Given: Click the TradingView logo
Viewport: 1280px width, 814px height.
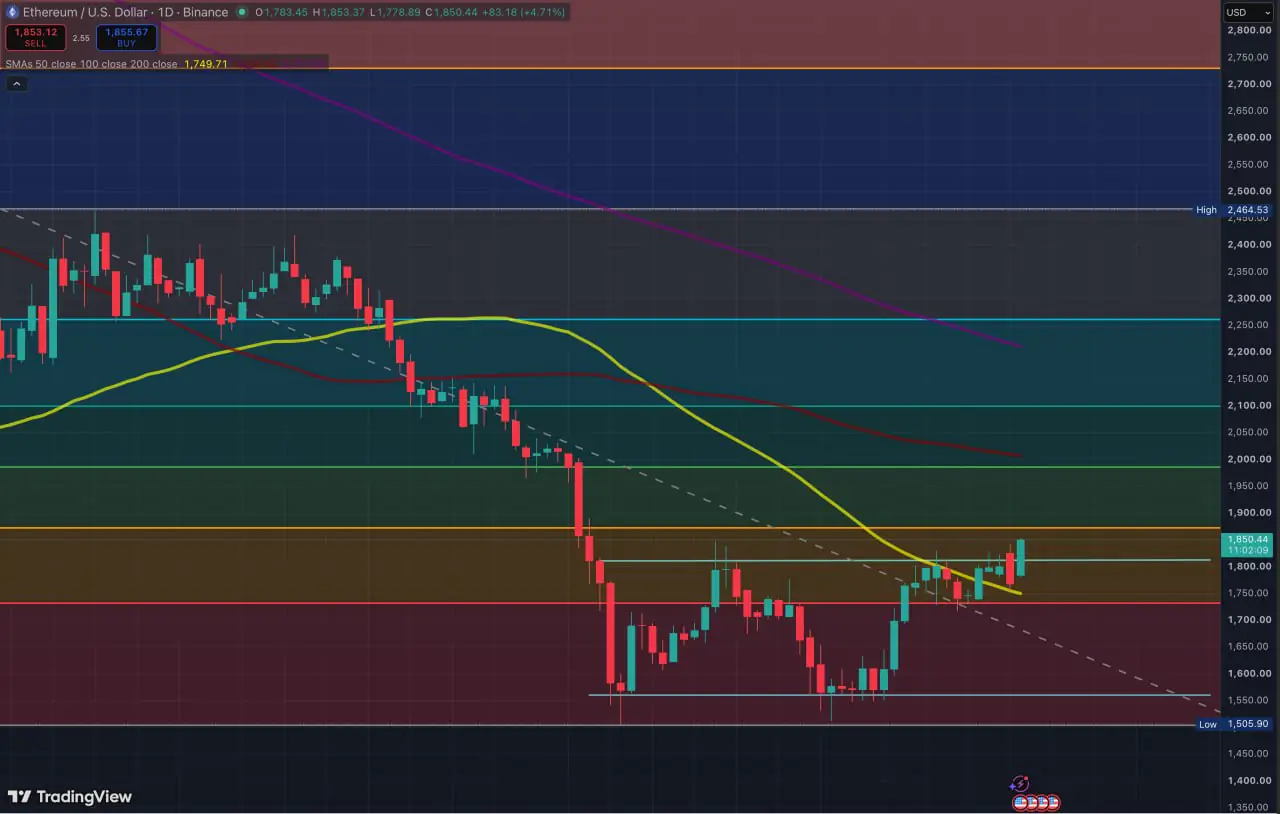Looking at the screenshot, I should (x=70, y=797).
